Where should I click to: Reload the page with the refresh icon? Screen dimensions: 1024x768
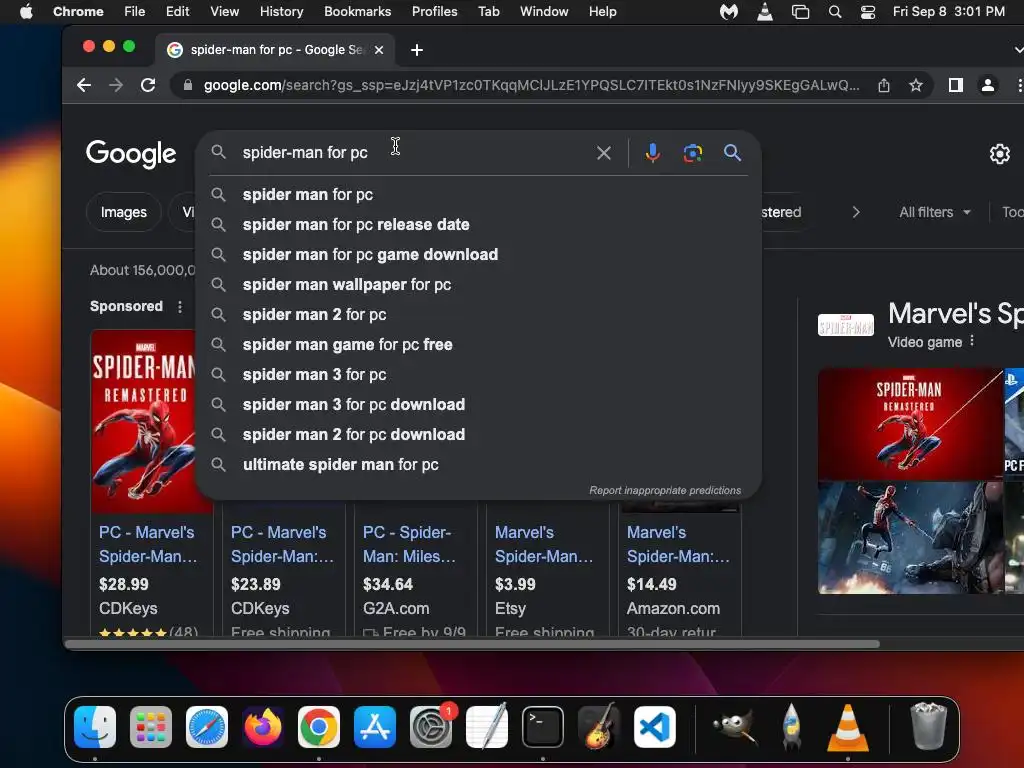pyautogui.click(x=148, y=85)
